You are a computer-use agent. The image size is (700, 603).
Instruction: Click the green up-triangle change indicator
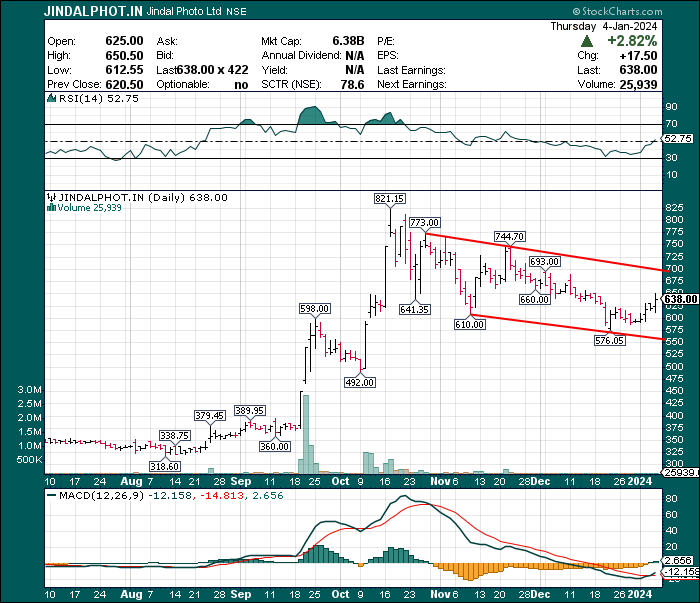(587, 42)
